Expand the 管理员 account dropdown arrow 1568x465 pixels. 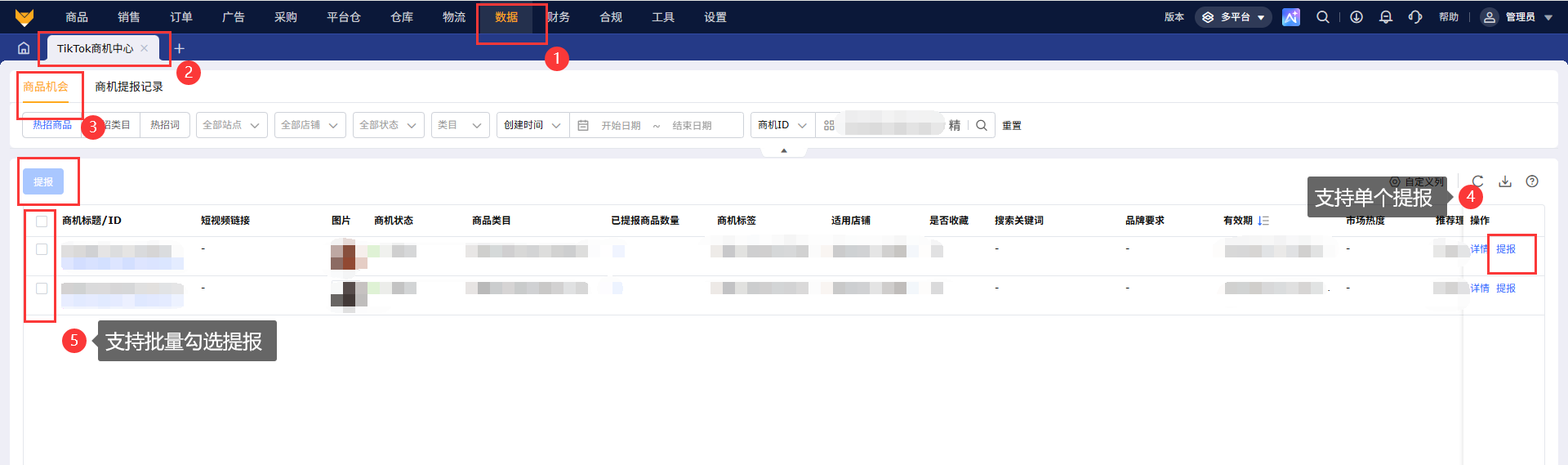point(1548,17)
